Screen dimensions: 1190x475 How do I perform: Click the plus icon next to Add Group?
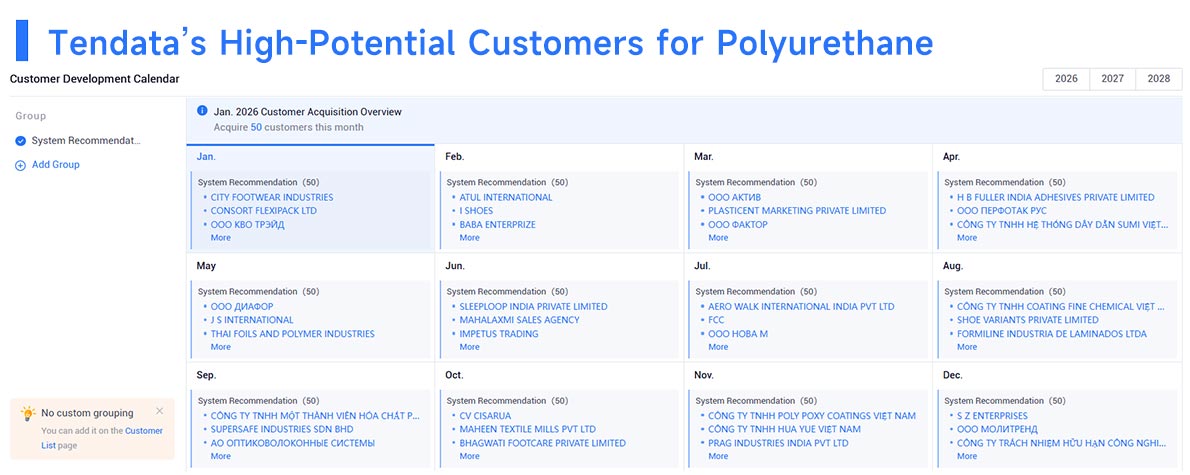(x=20, y=165)
